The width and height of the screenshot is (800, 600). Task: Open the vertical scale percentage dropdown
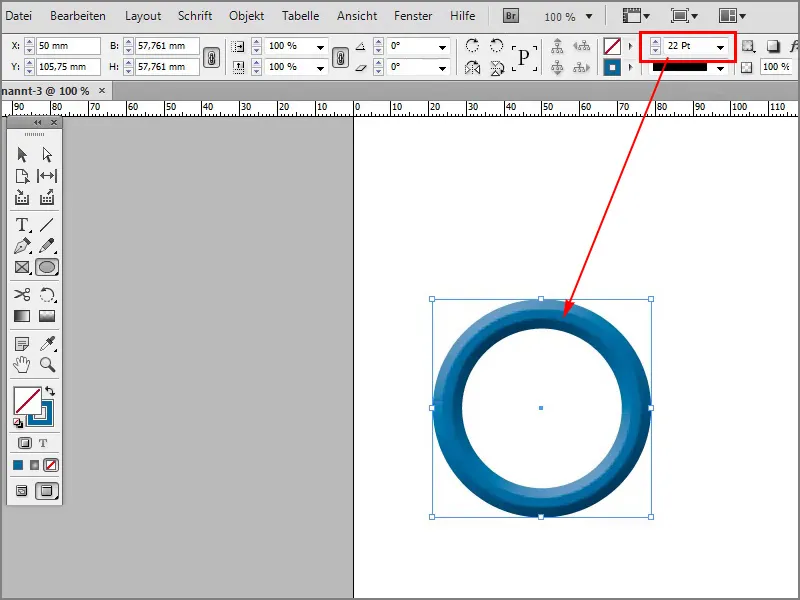320,68
